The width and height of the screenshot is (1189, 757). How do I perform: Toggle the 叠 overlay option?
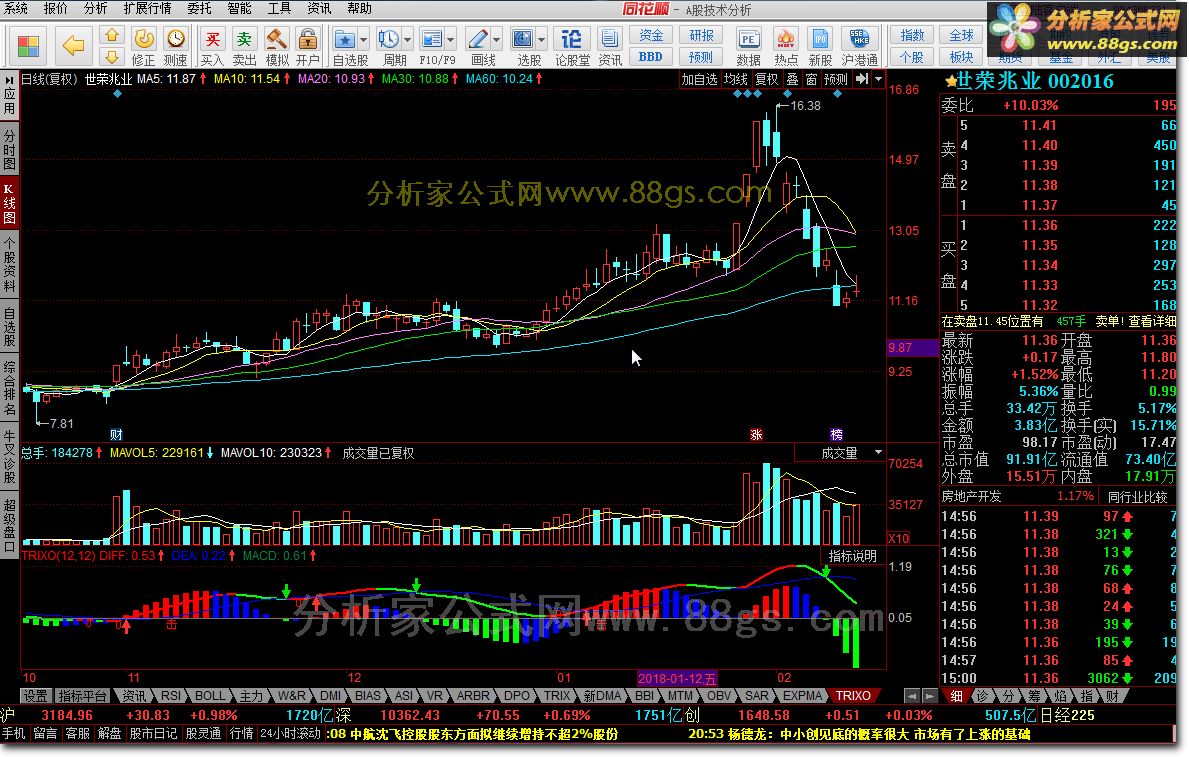pos(792,79)
